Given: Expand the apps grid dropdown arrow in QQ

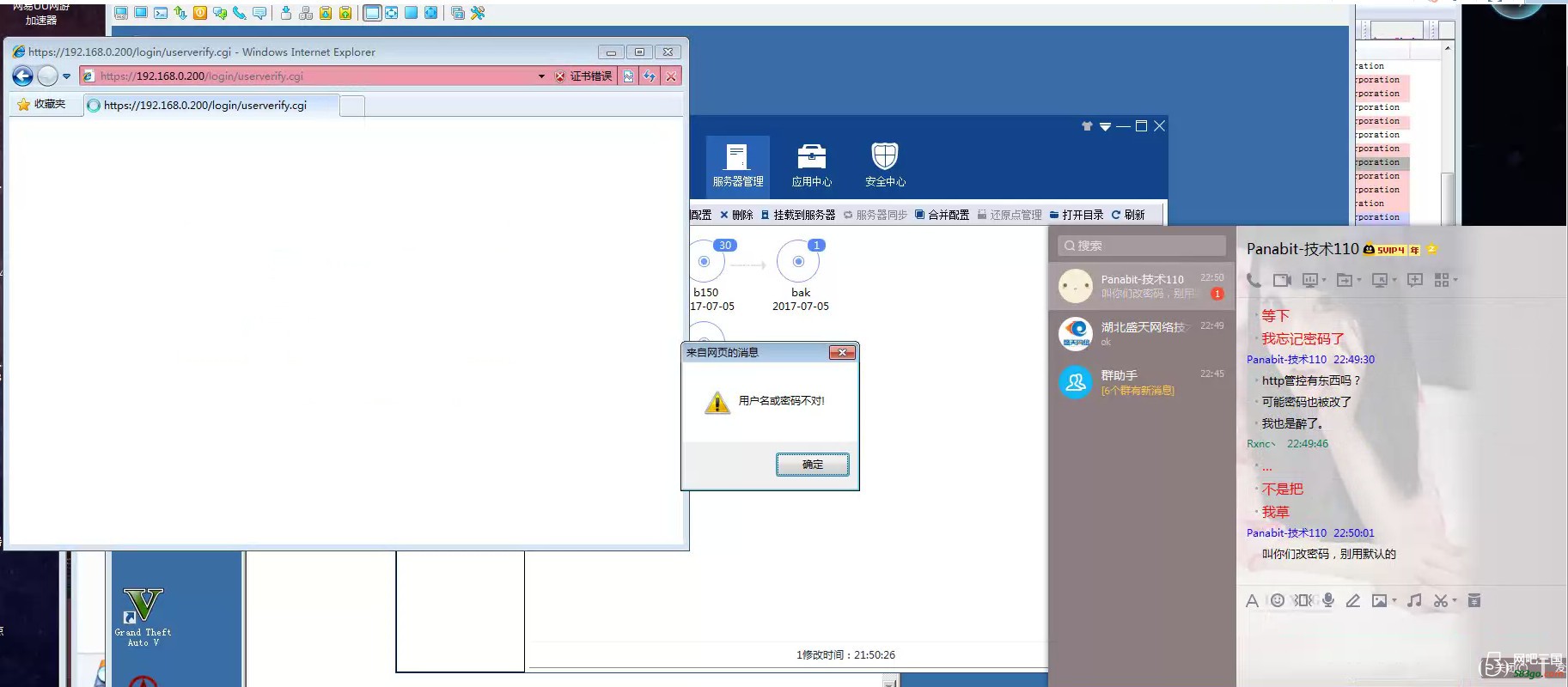Looking at the screenshot, I should 1455,280.
